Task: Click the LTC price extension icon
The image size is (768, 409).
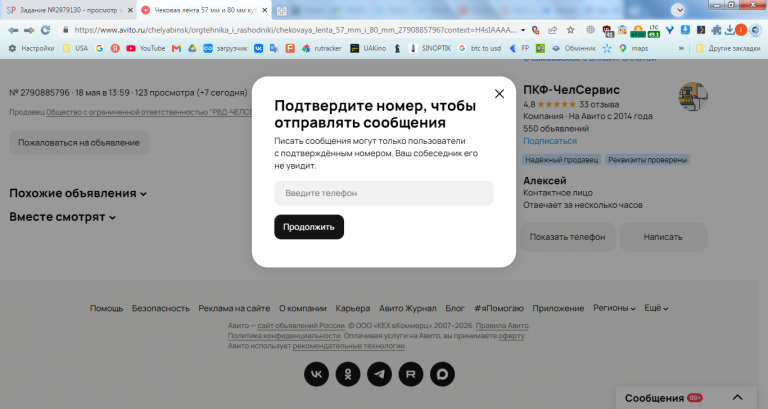Action: [x=654, y=31]
